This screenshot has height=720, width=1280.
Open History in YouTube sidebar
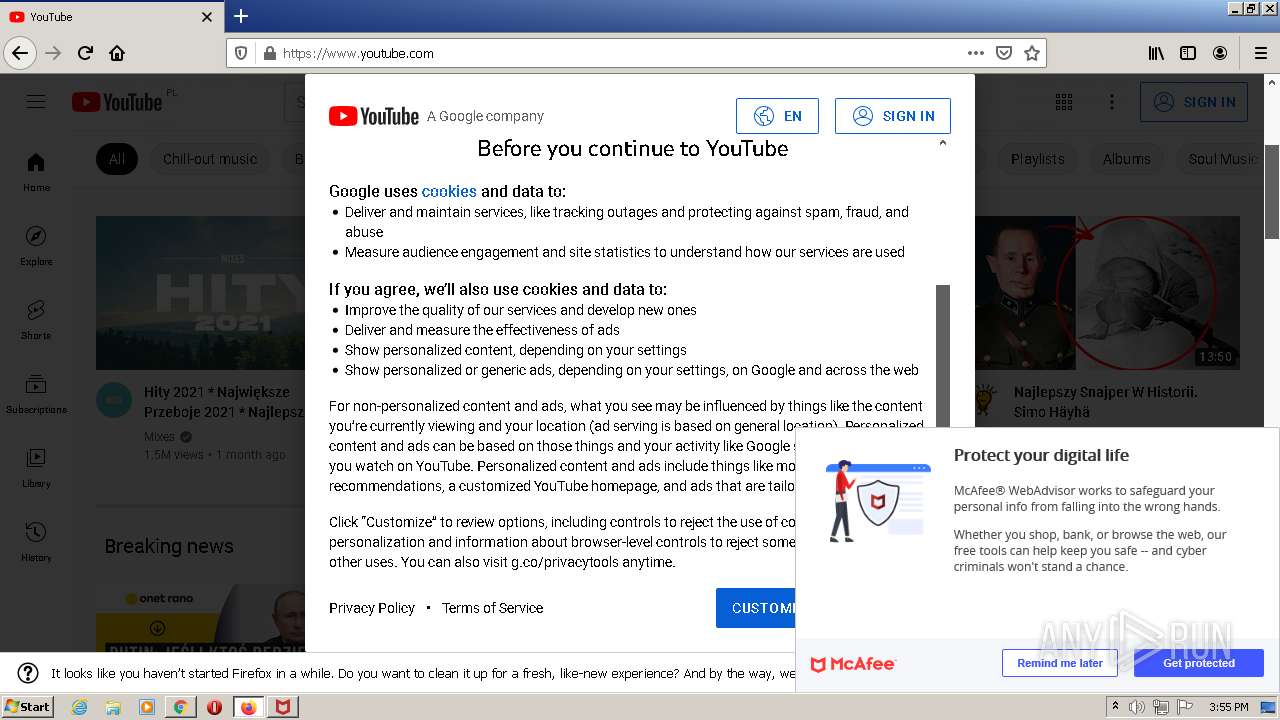click(x=36, y=542)
